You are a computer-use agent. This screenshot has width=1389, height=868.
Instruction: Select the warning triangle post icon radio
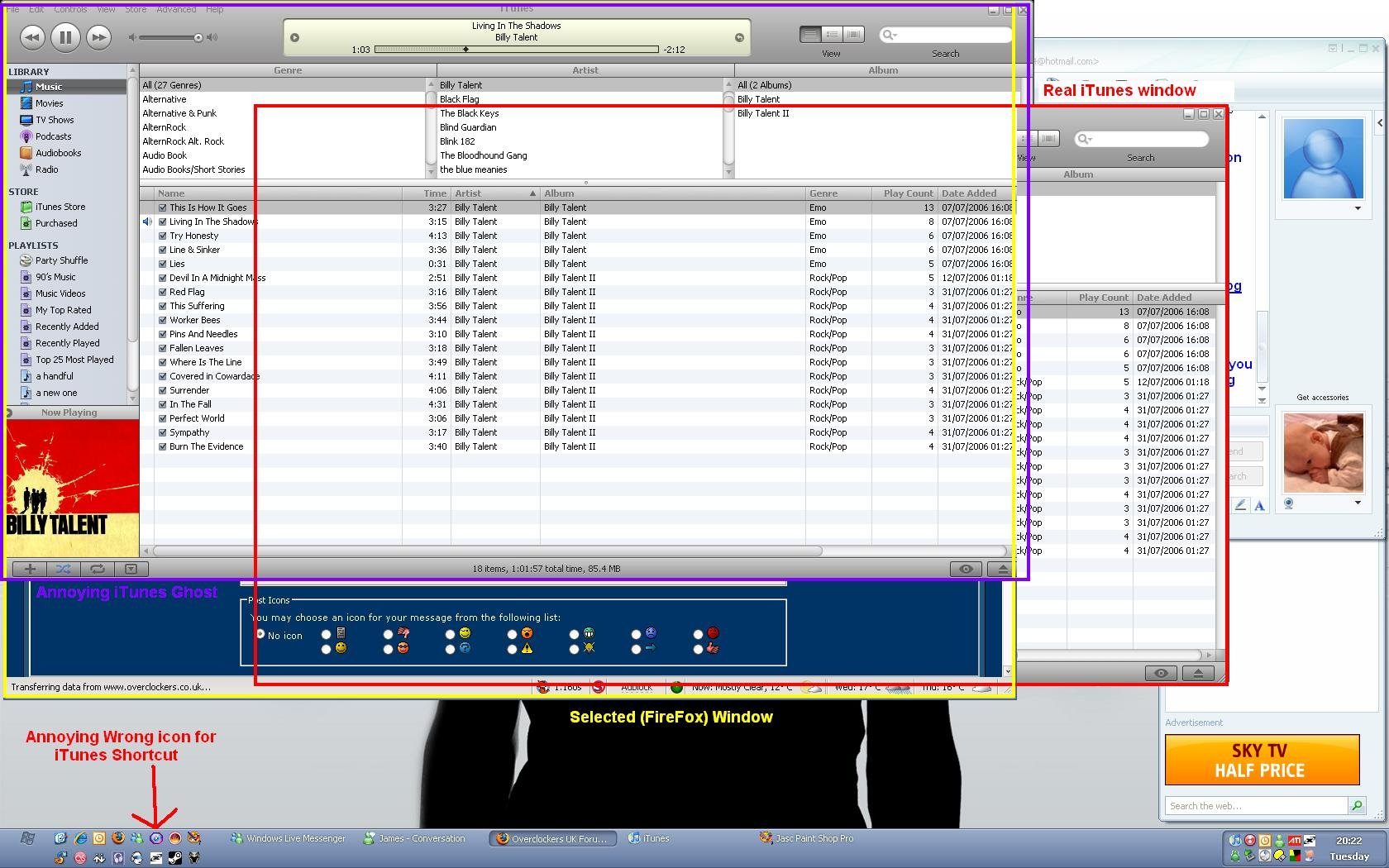512,649
